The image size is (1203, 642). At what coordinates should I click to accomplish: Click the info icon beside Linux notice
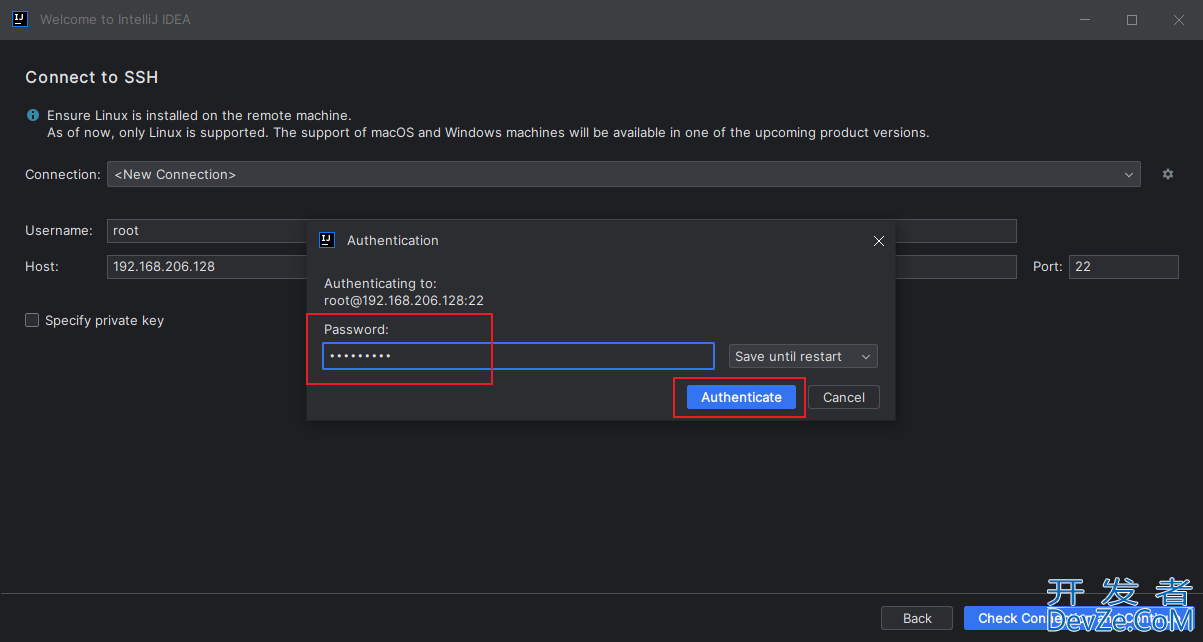coord(33,116)
